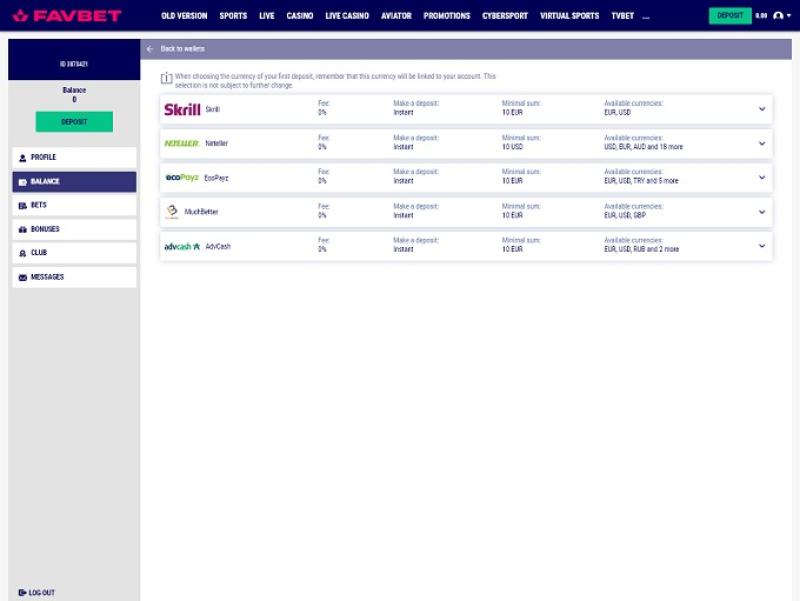This screenshot has width=800, height=601.
Task: Click the MuchBetter logo icon
Action: [x=172, y=211]
